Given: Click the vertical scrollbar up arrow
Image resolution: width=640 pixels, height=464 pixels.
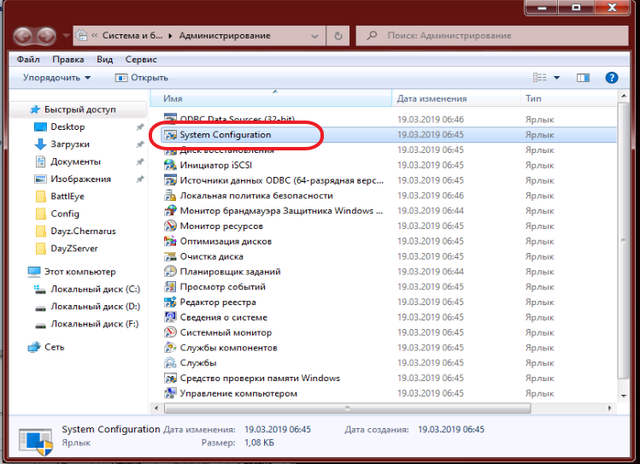Looking at the screenshot, I should click(623, 97).
